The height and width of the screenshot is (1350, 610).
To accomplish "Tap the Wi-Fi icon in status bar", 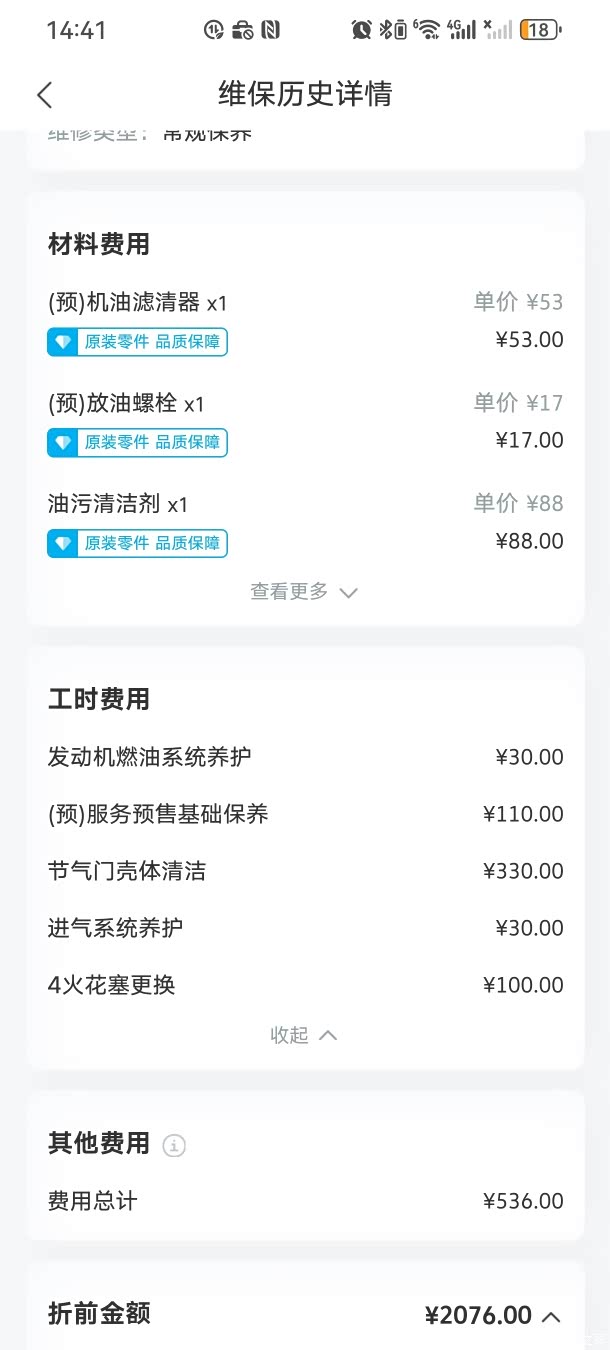I will click(x=427, y=30).
